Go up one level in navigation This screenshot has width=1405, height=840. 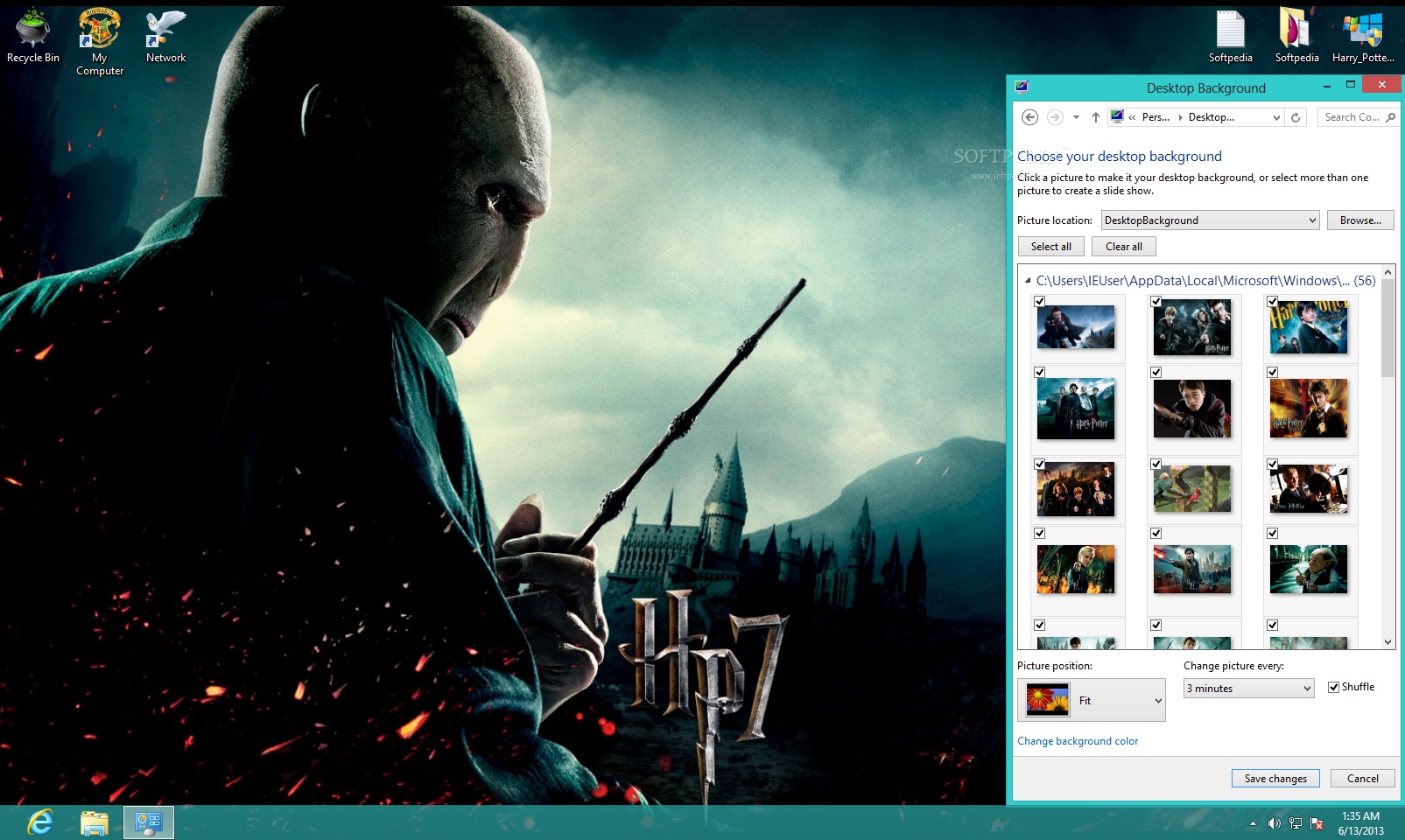click(x=1095, y=117)
